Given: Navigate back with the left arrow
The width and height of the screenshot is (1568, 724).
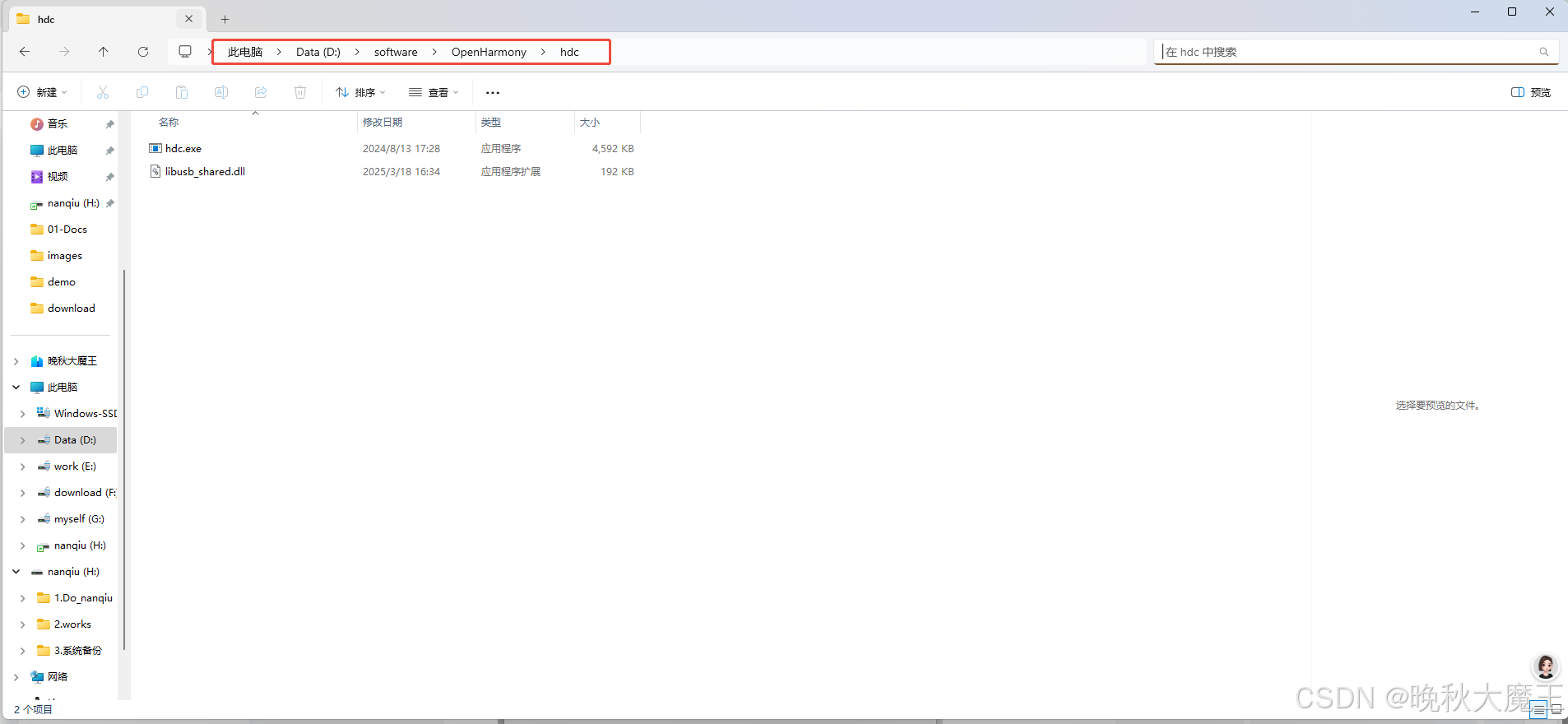Looking at the screenshot, I should (25, 52).
